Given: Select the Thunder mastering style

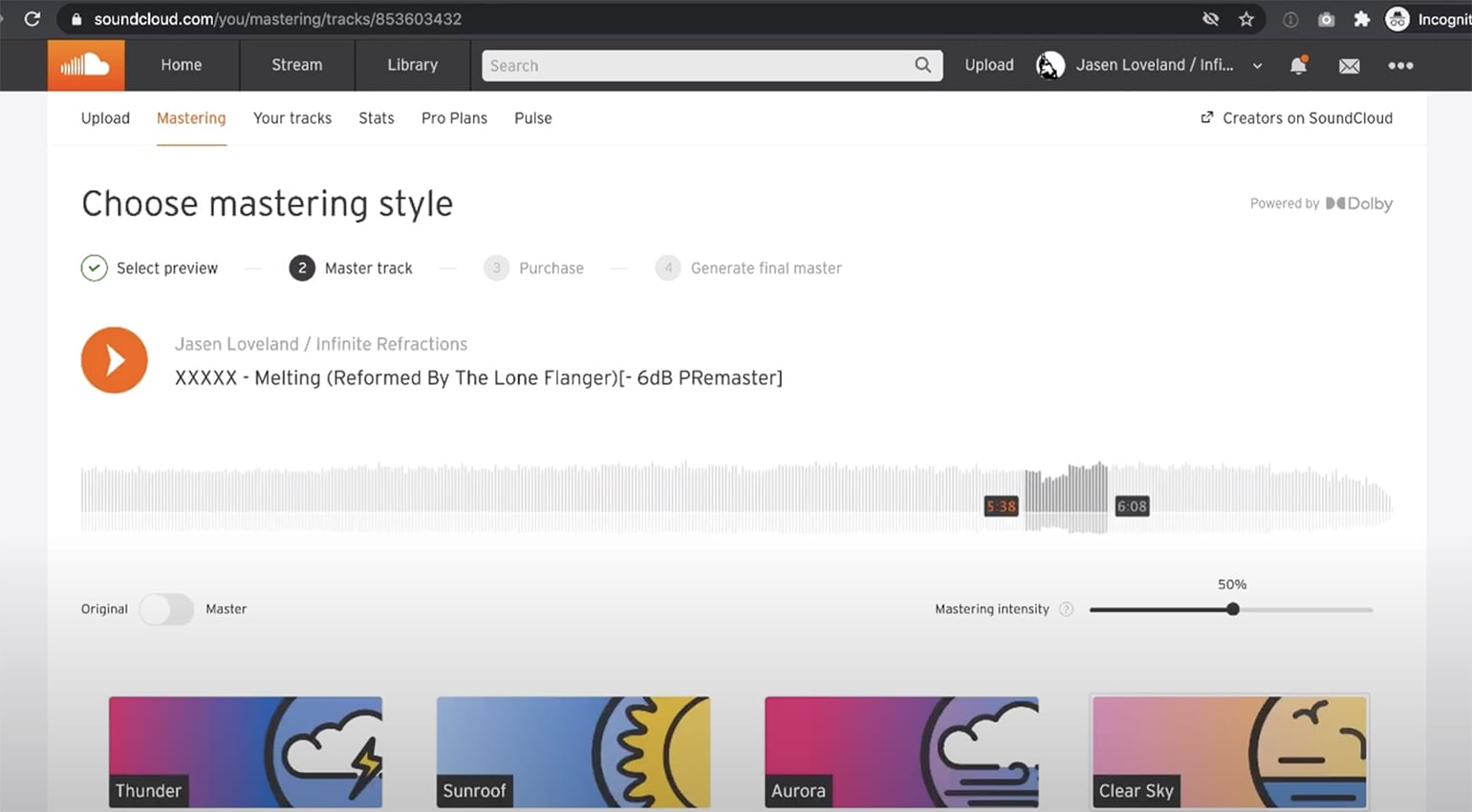Looking at the screenshot, I should (246, 753).
